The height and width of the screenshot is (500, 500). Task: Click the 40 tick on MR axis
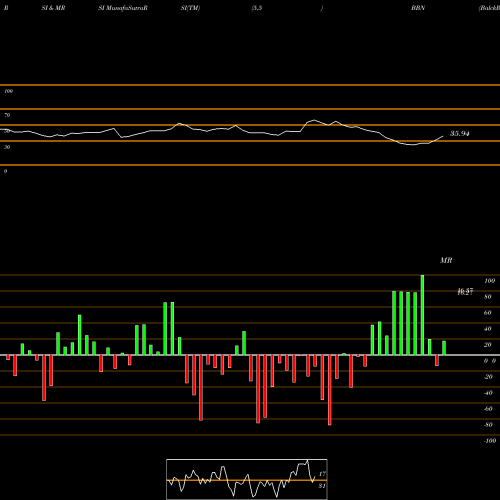(488, 329)
